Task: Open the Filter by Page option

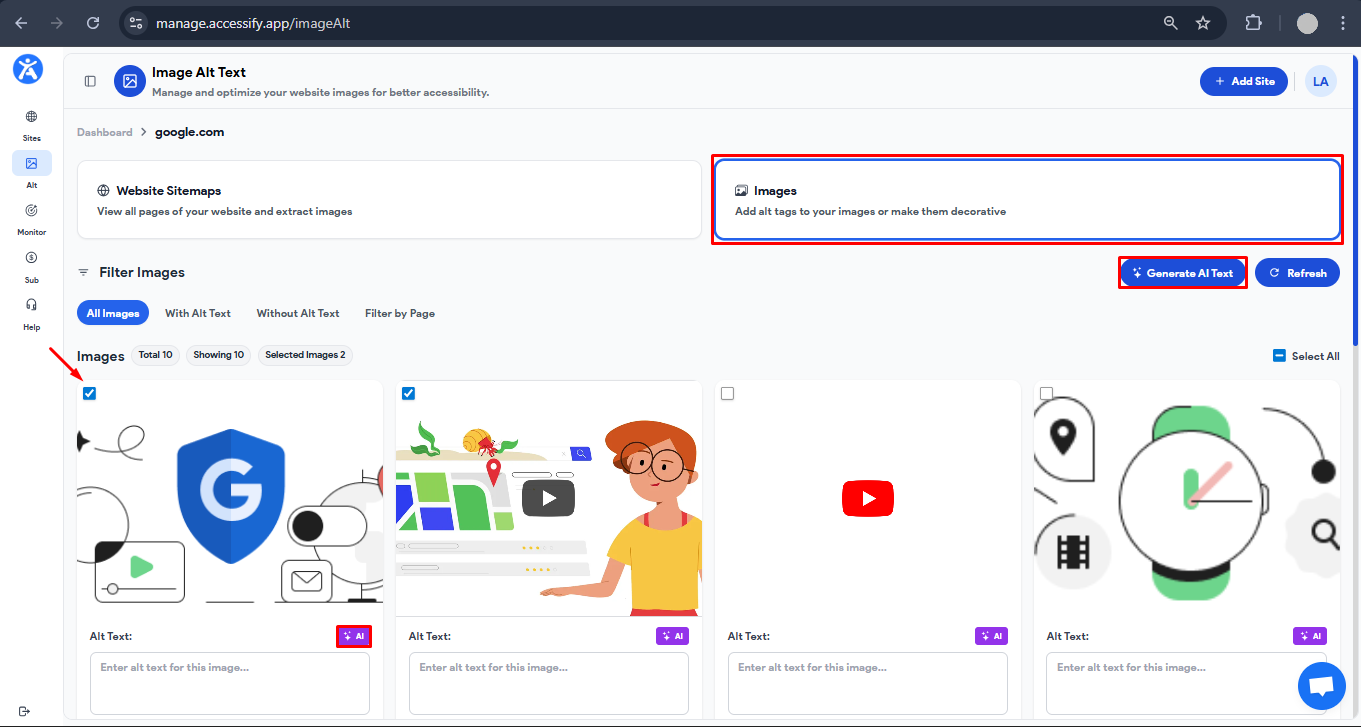Action: pos(399,313)
